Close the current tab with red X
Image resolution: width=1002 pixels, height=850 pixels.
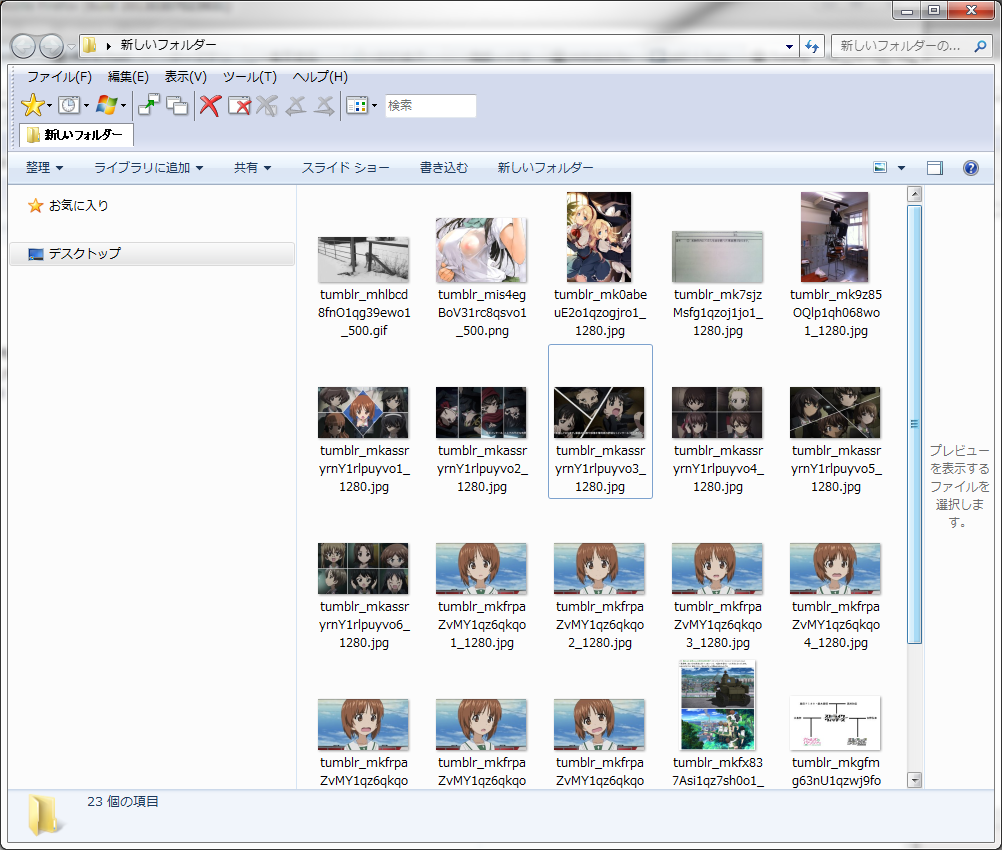(210, 105)
